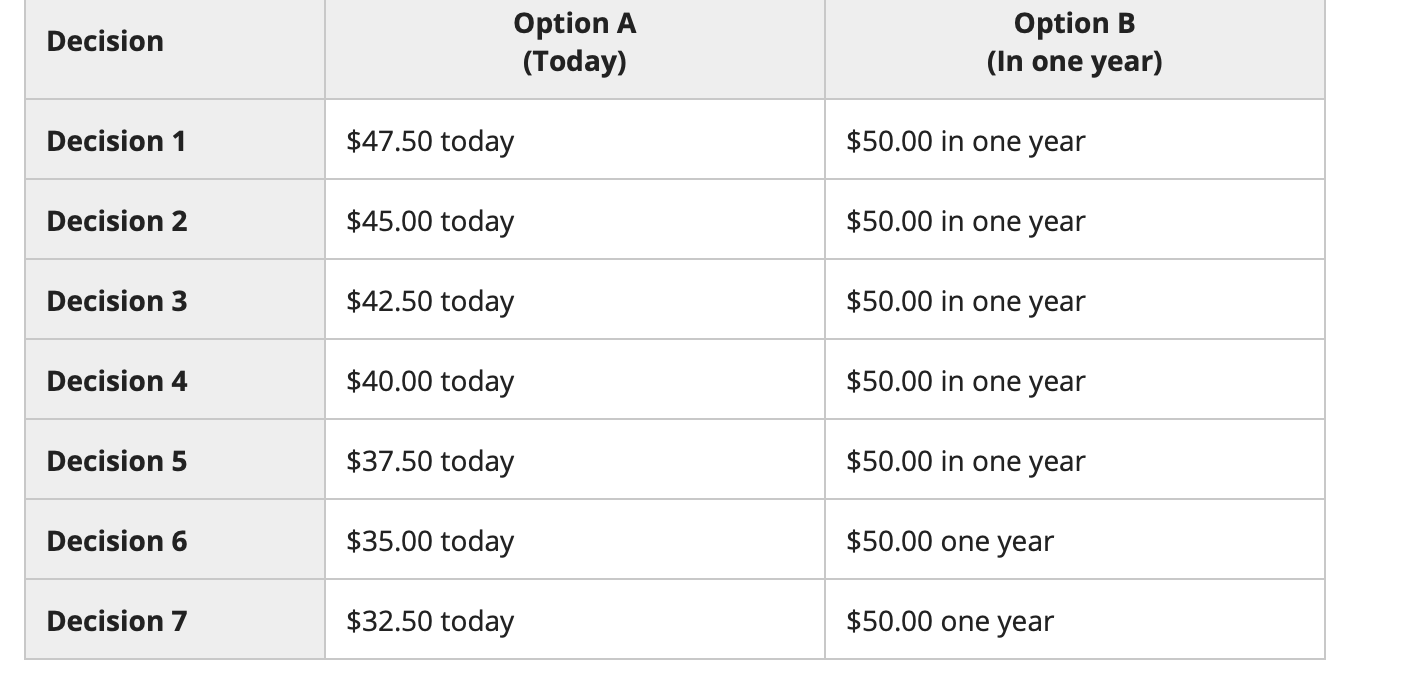Pick Decision 5's "$50.00 in one year" cell
Image resolution: width=1409 pixels, height=686 pixels.
click(x=965, y=461)
